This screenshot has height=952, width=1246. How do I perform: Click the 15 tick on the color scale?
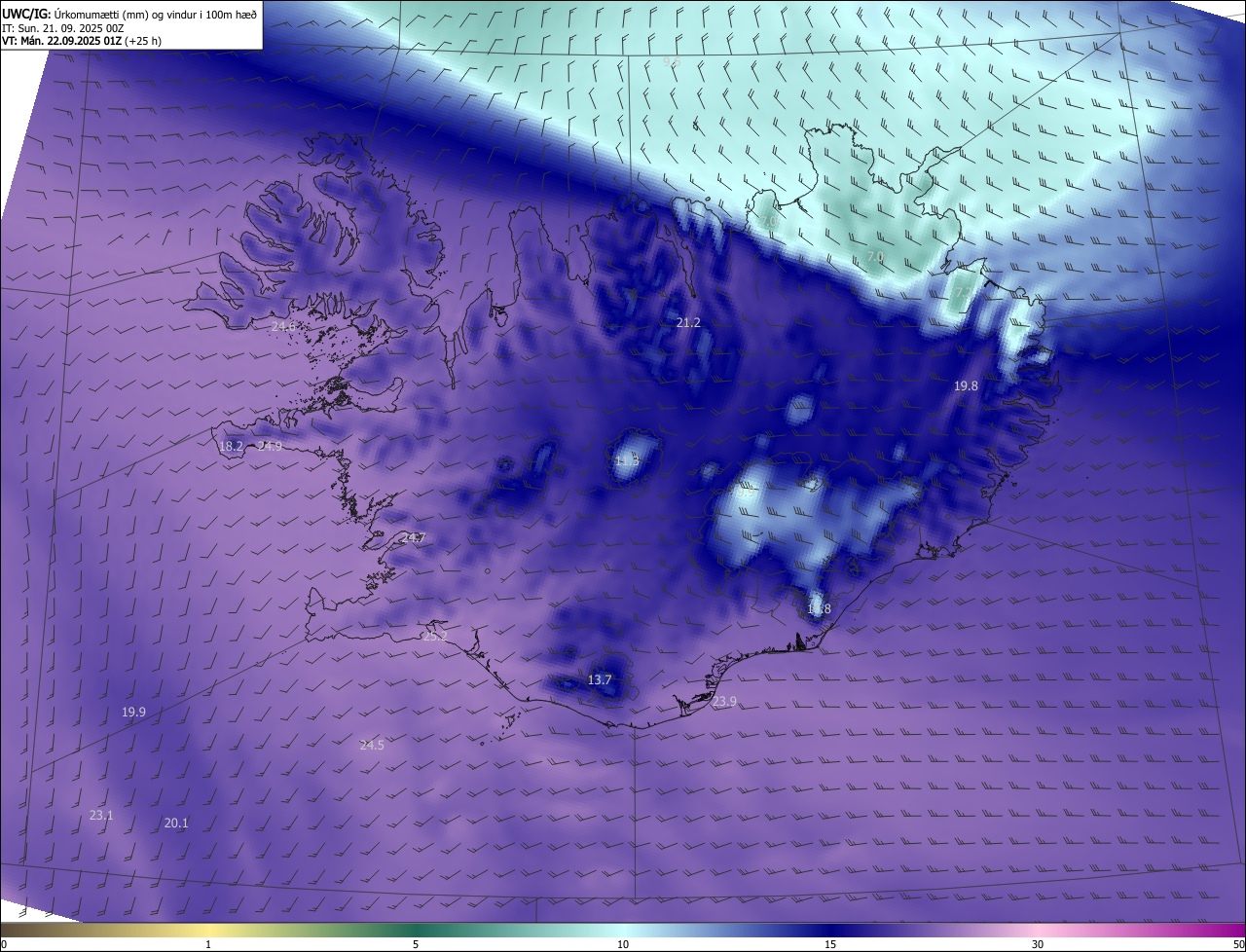point(830,944)
